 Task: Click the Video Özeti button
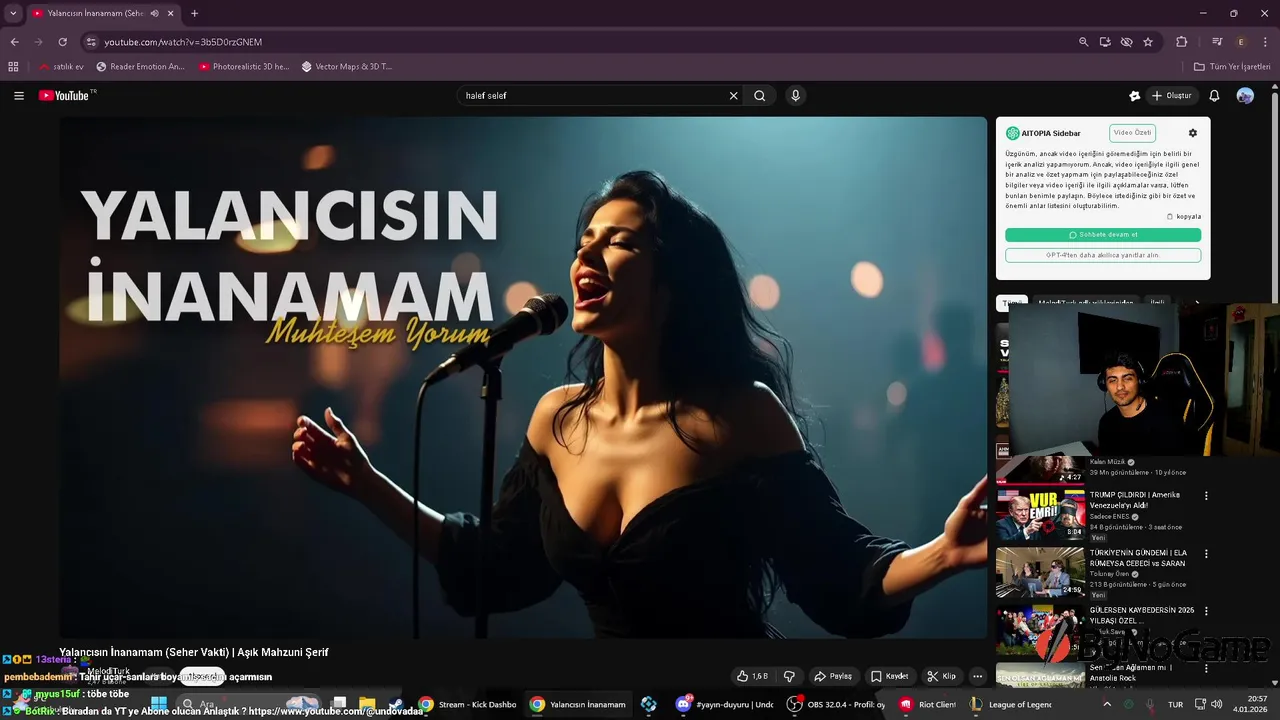click(x=1133, y=133)
